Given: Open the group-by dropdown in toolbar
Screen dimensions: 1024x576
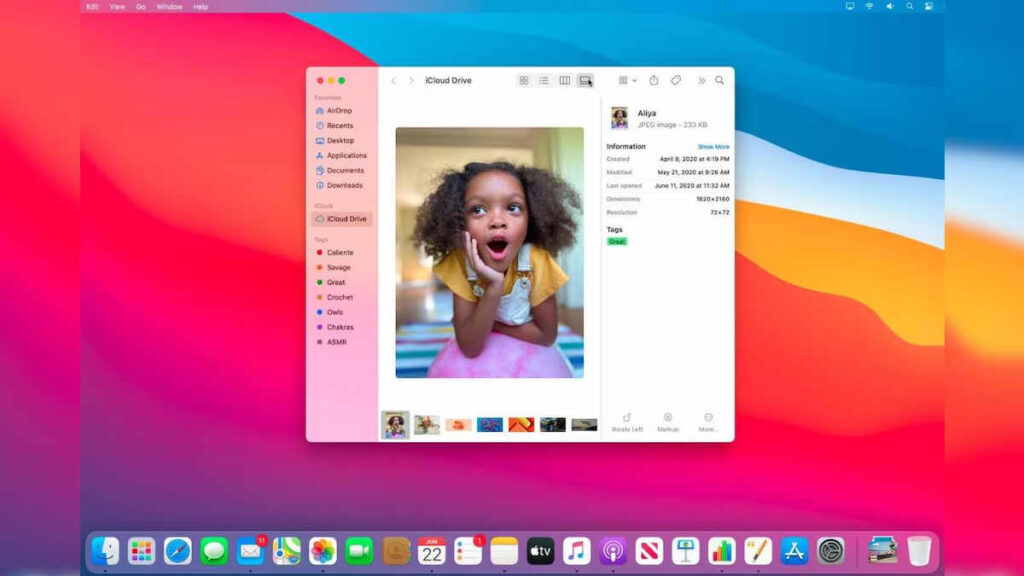Looking at the screenshot, I should coord(628,80).
